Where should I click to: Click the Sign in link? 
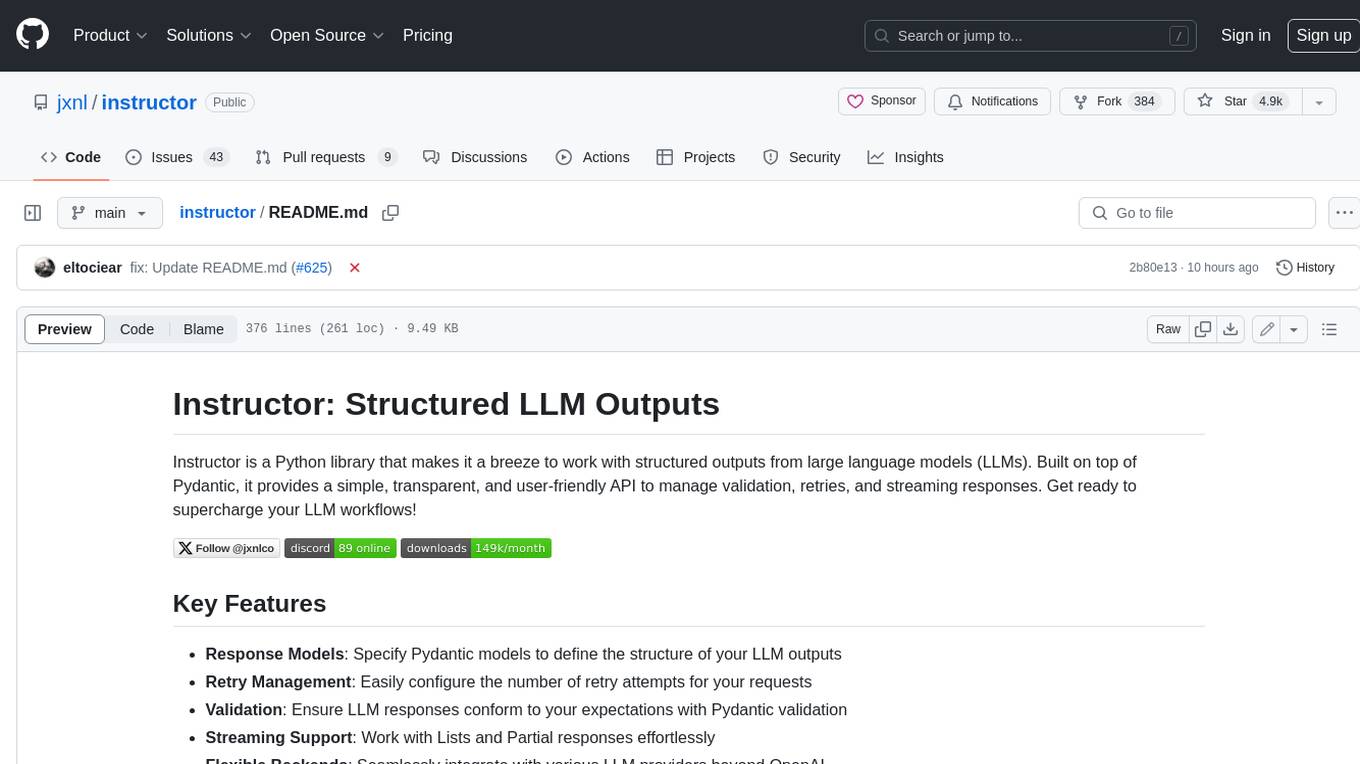[x=1245, y=35]
